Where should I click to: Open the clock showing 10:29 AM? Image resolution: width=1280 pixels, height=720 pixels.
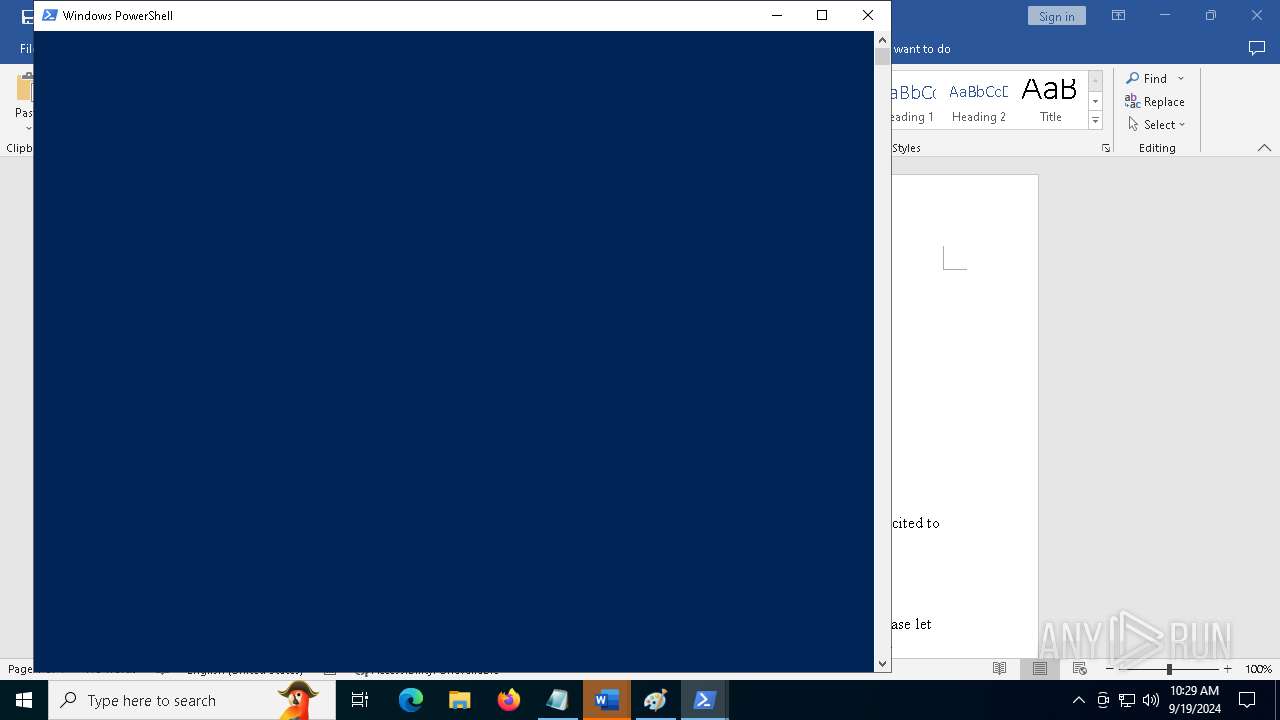1195,700
